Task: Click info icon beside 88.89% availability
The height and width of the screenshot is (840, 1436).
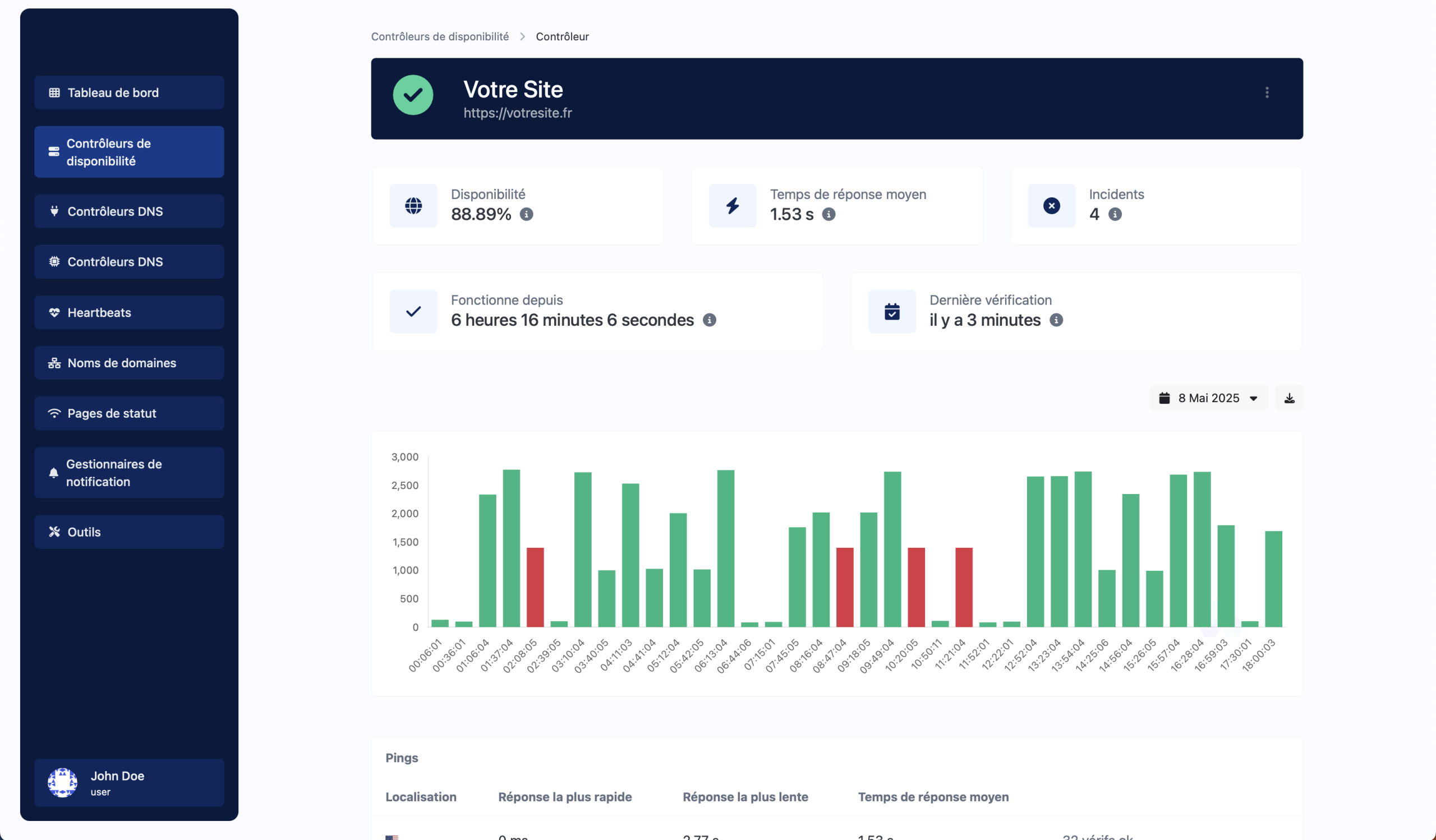Action: [526, 214]
